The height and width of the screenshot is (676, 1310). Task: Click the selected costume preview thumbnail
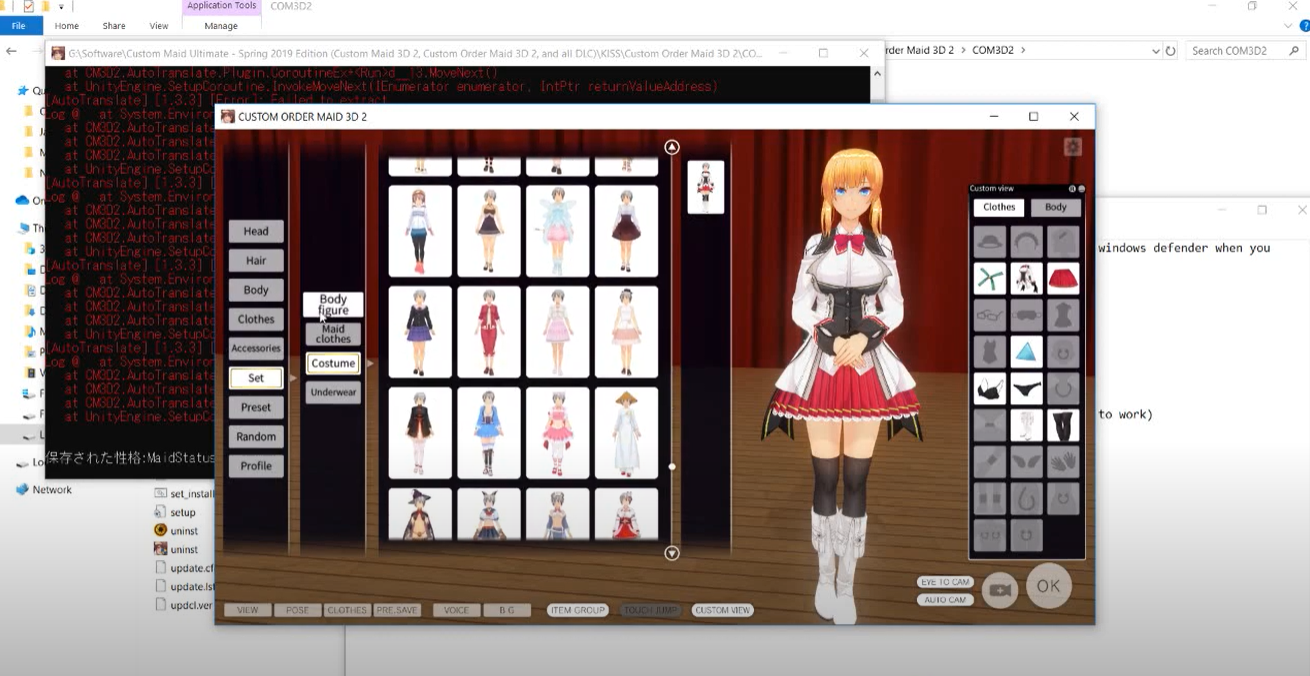[x=706, y=187]
